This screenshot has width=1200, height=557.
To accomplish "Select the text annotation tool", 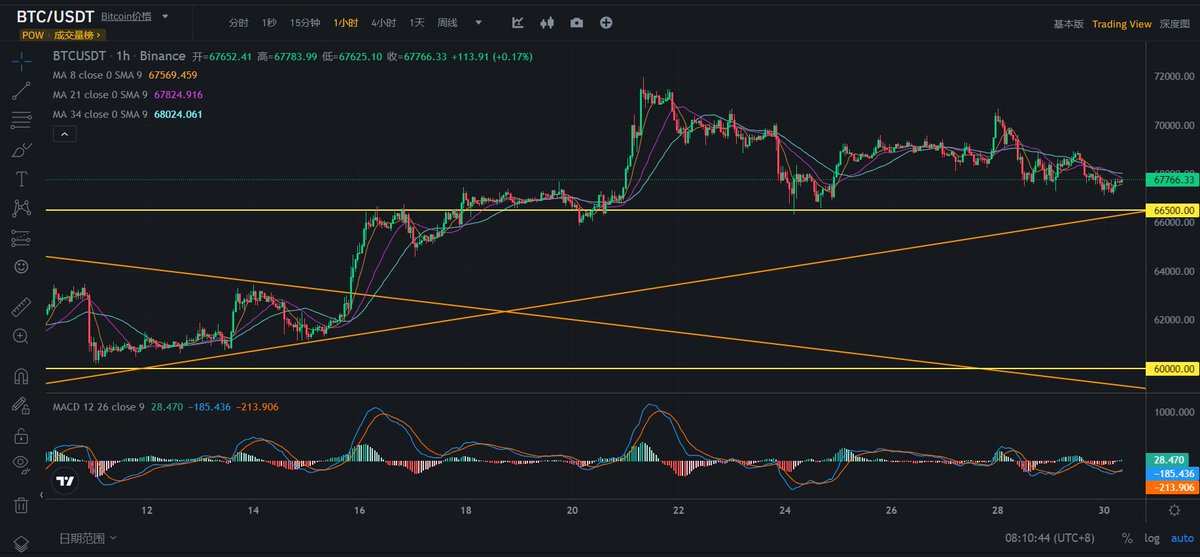I will pos(21,179).
